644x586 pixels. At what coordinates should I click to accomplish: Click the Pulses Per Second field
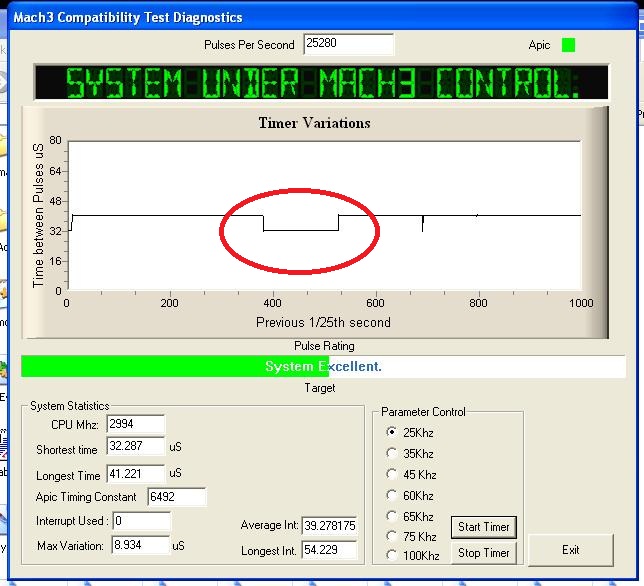pyautogui.click(x=348, y=44)
